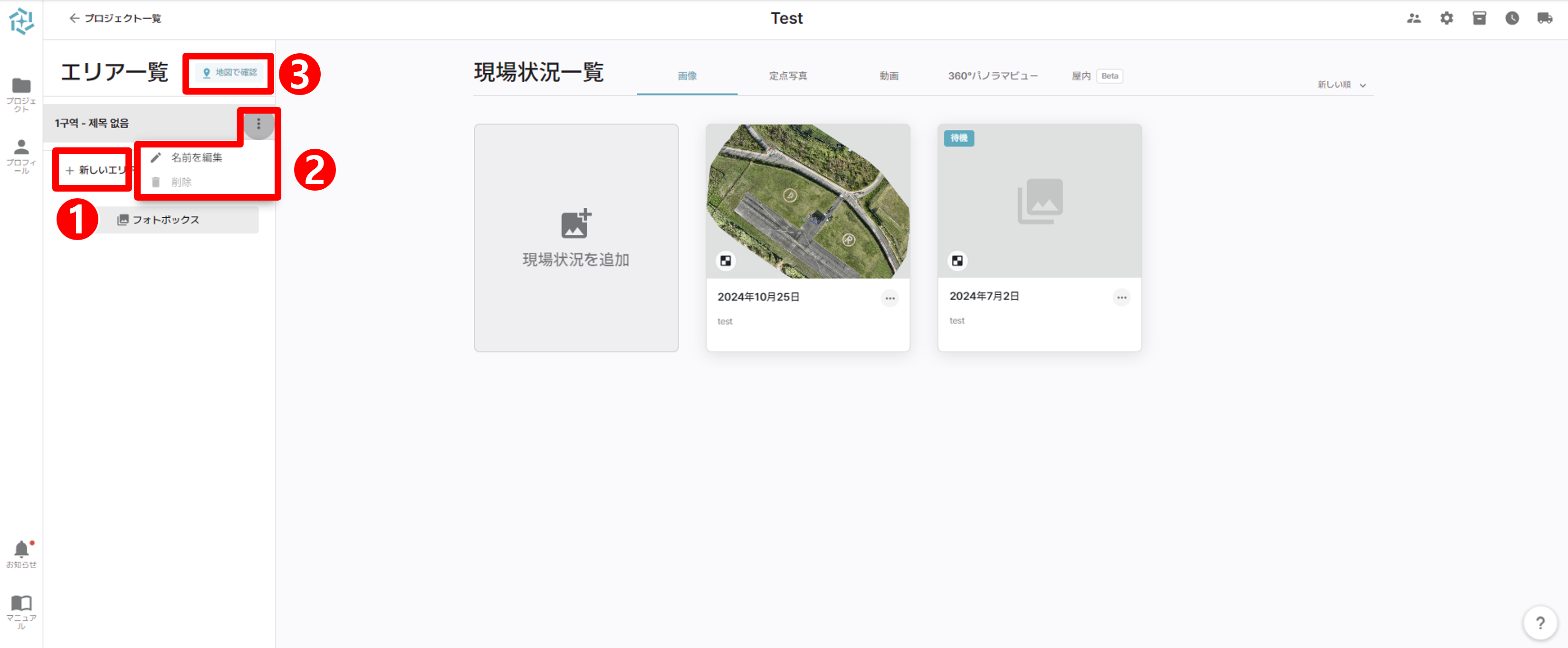Open the 360°パノラマビュー tab

coord(992,76)
